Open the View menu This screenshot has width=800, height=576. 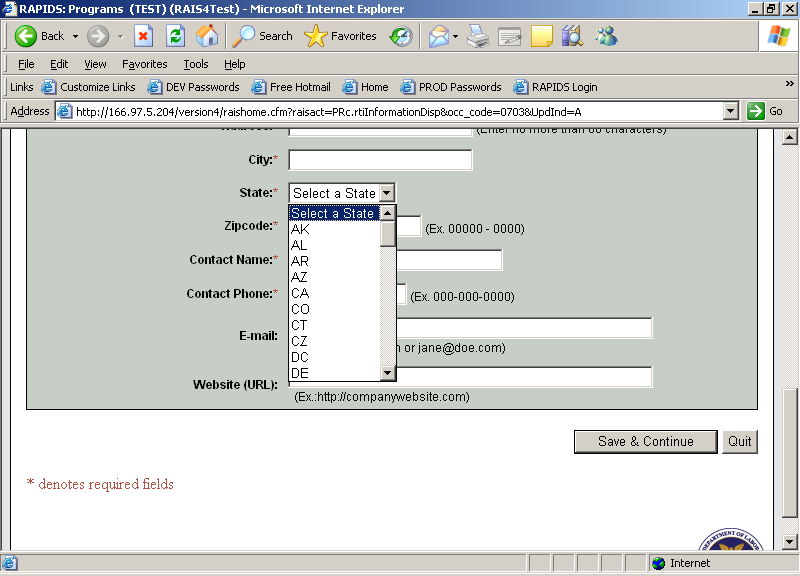point(95,64)
